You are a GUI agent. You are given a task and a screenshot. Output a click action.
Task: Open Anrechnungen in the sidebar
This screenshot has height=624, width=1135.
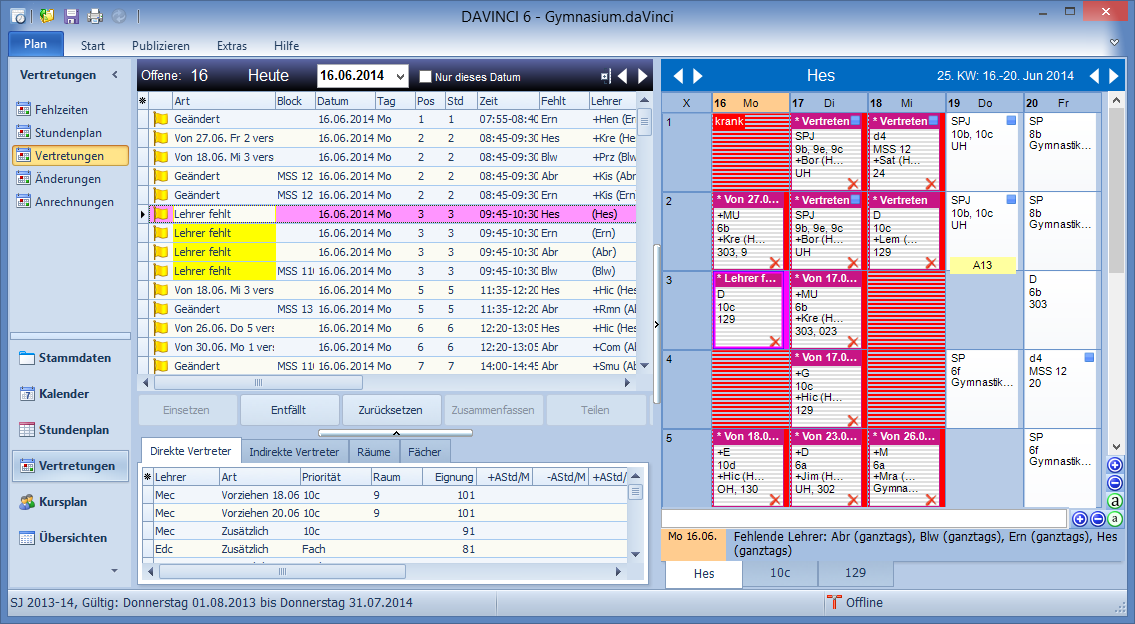74,202
